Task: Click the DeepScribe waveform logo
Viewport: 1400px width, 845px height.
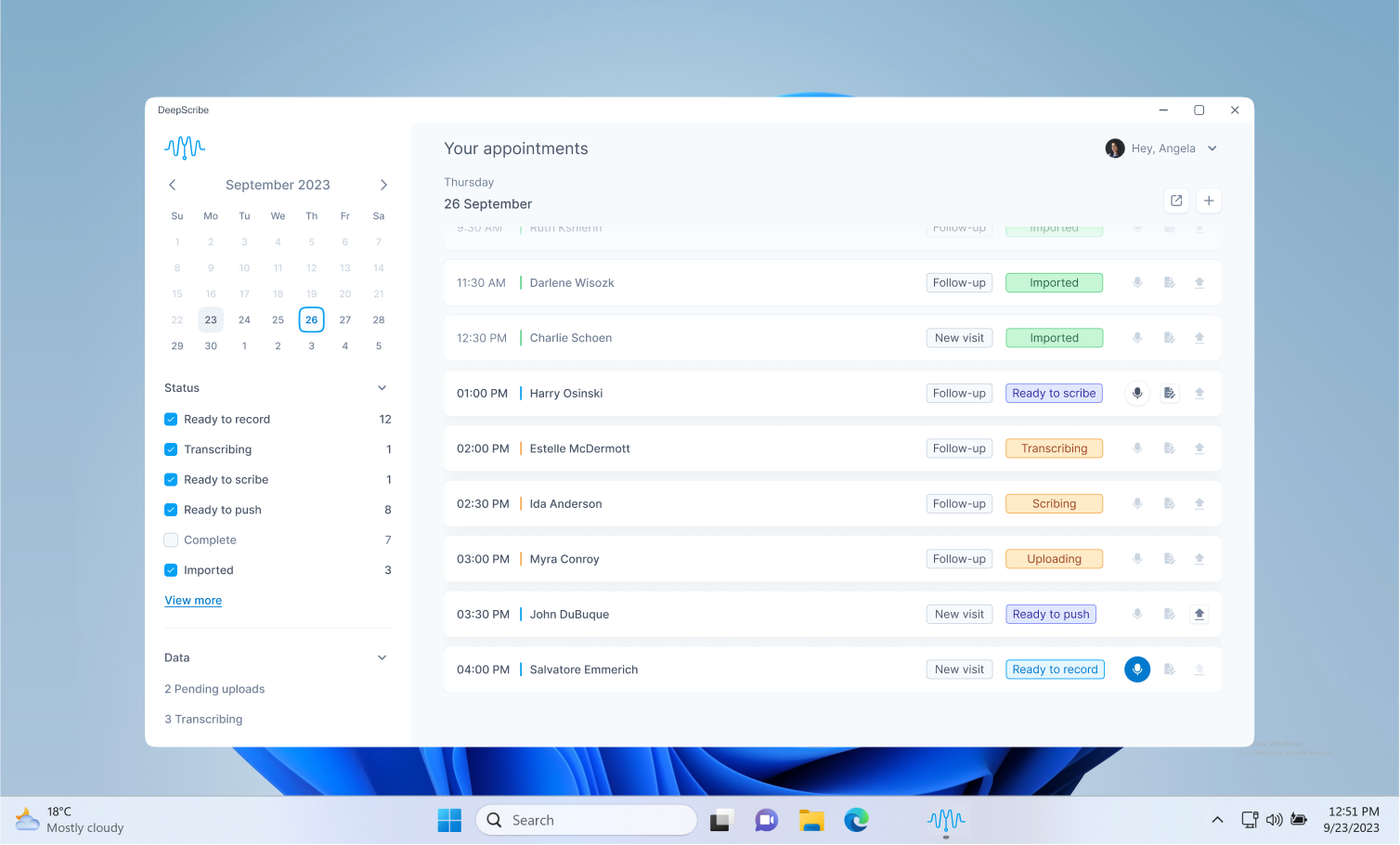Action: tap(185, 147)
